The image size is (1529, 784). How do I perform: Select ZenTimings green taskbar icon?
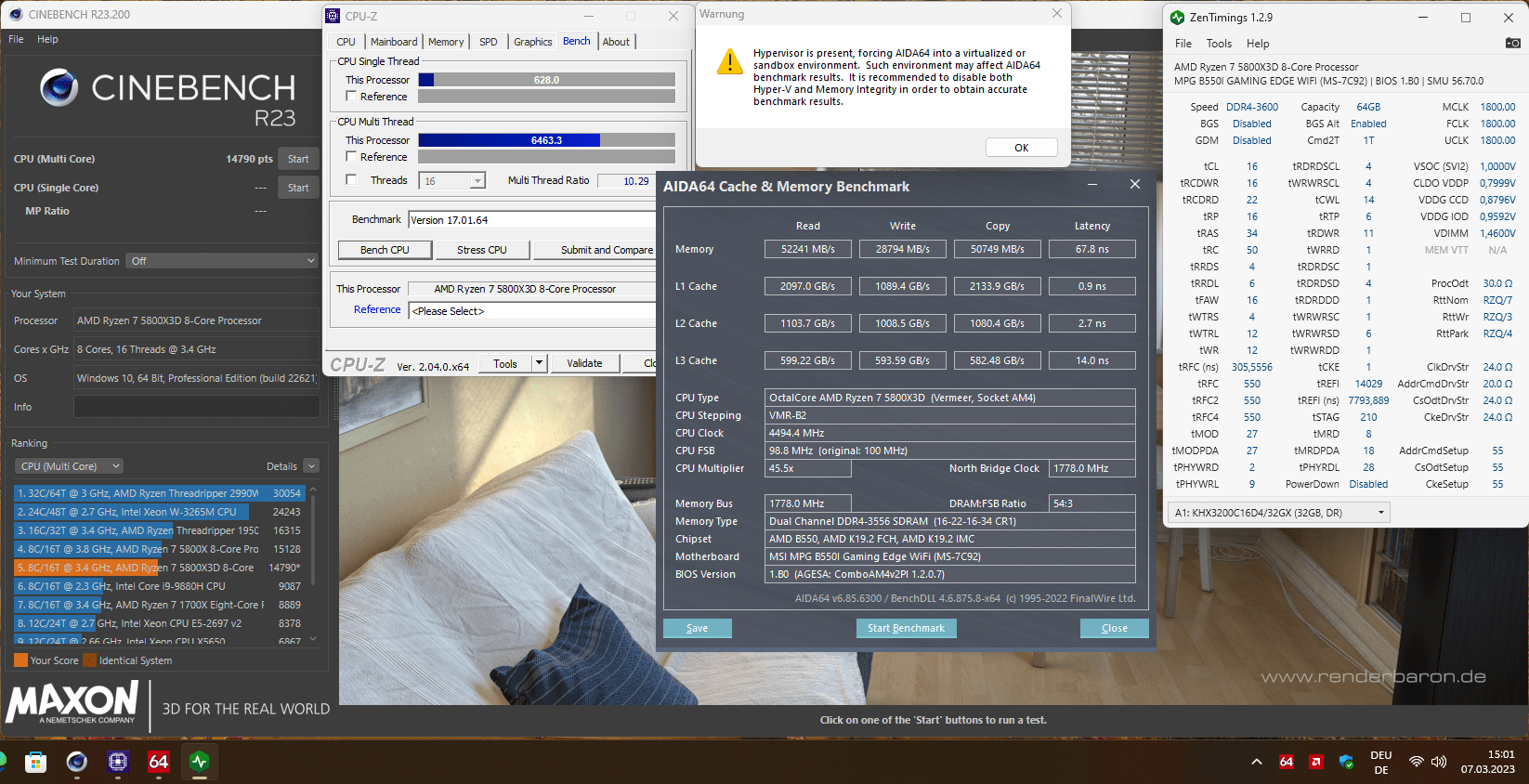pyautogui.click(x=200, y=763)
